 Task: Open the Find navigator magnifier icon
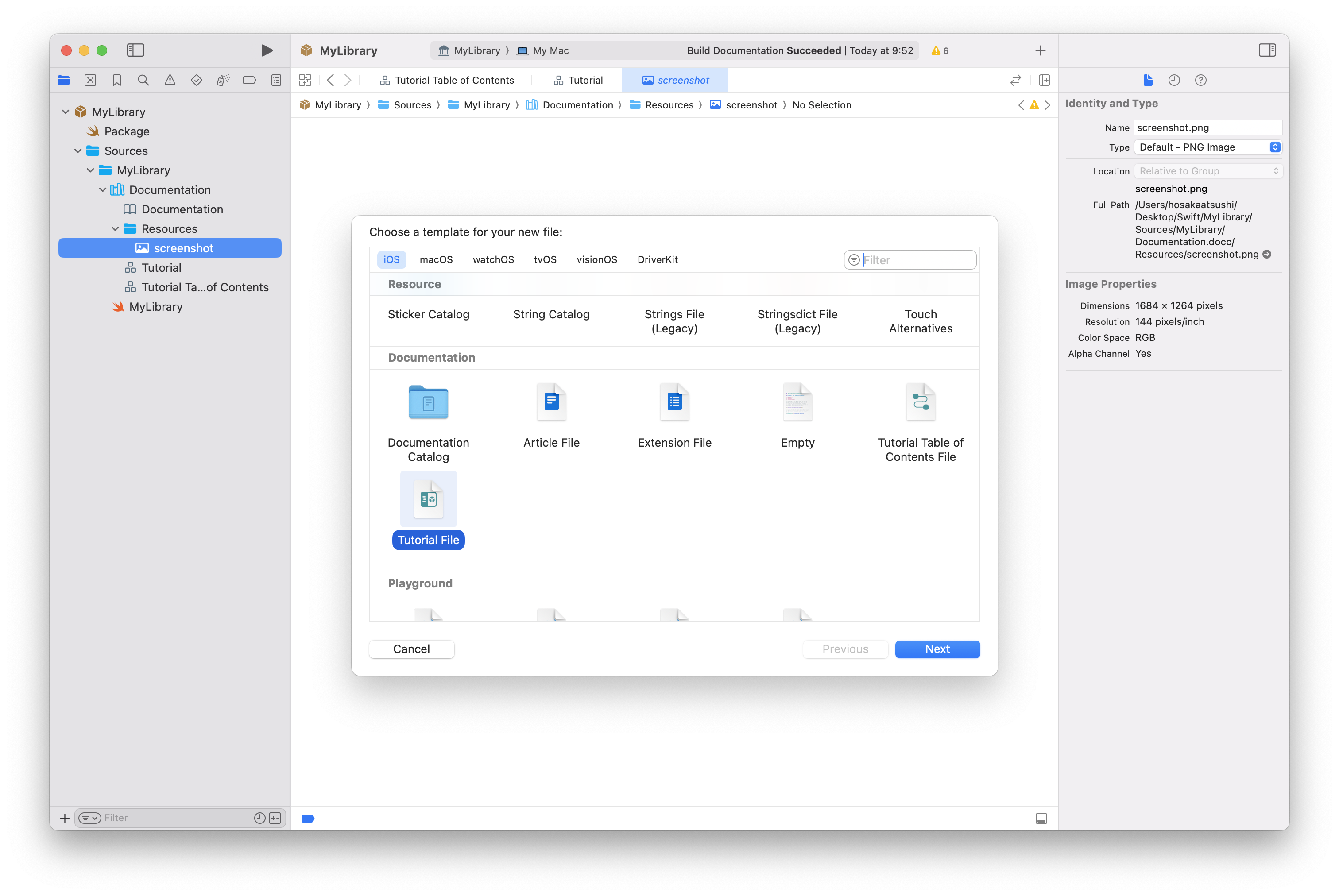pos(143,81)
